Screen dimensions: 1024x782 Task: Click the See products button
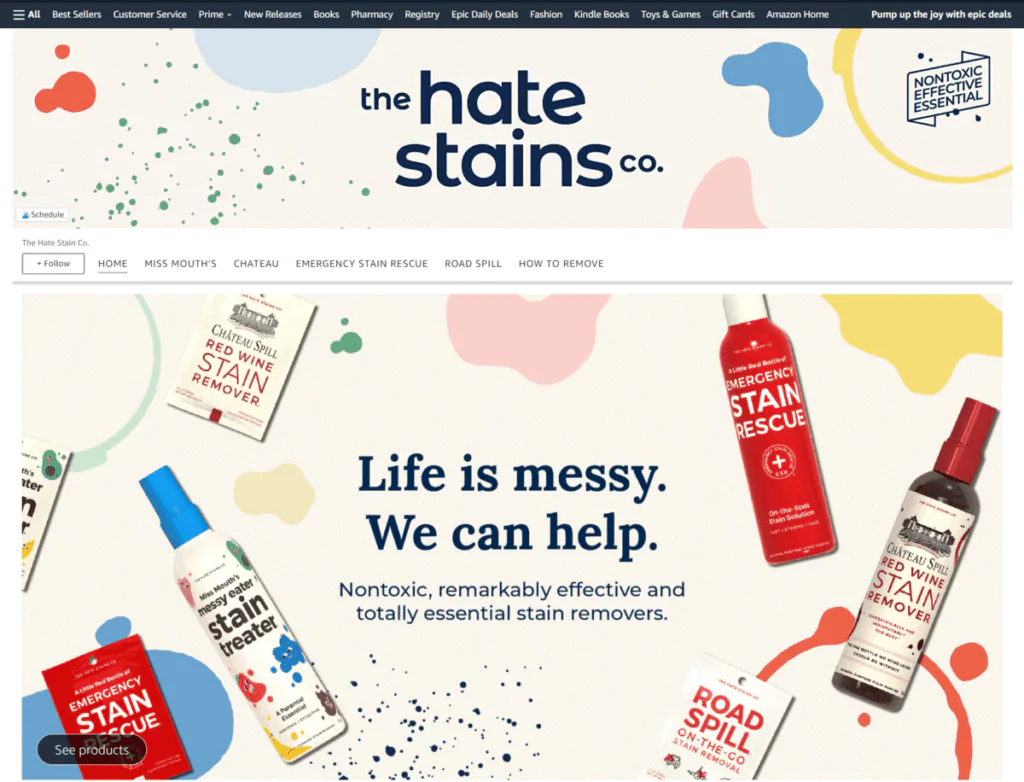tap(91, 749)
